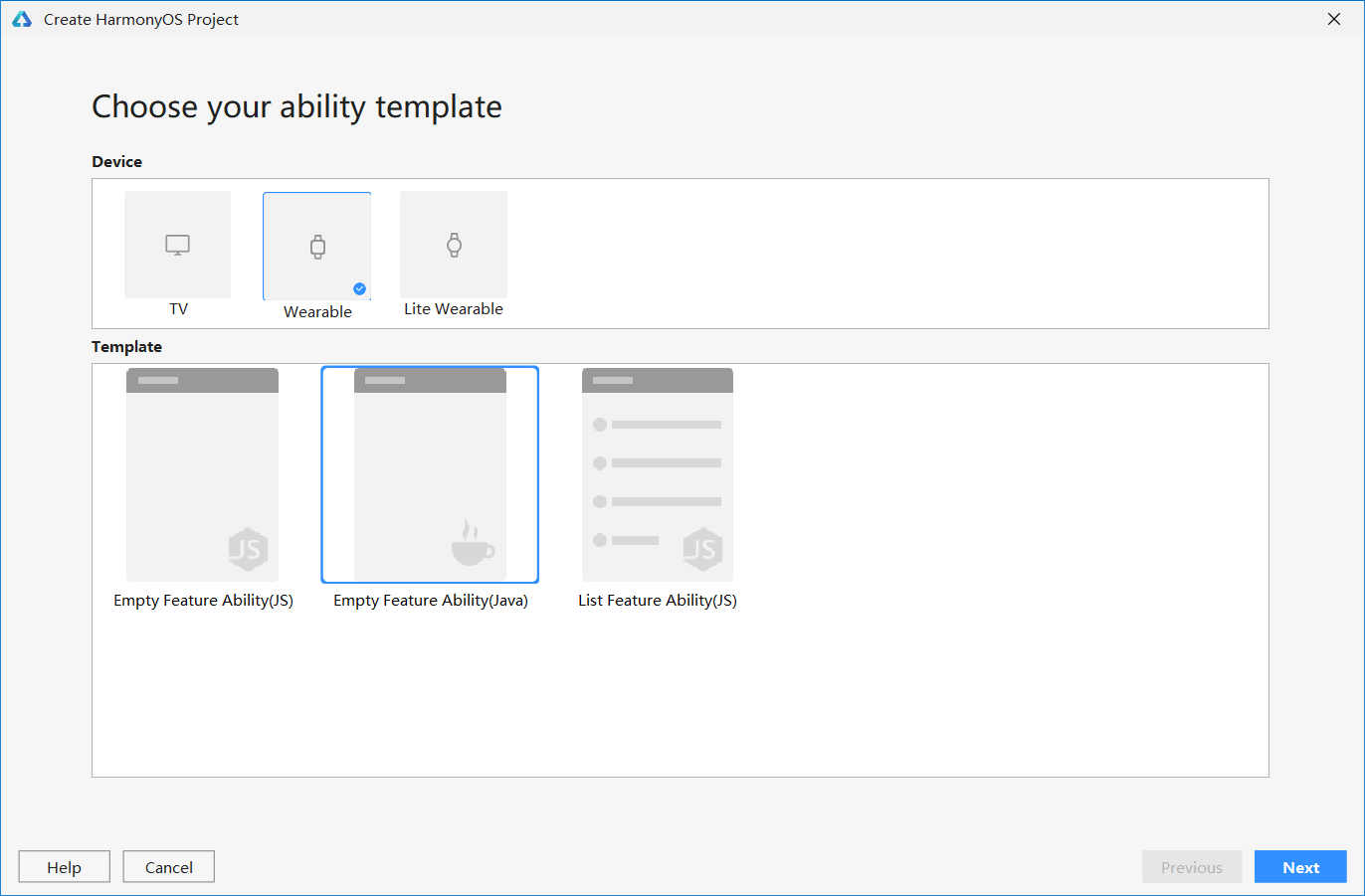Proceed by clicking Next
Viewport: 1365px width, 896px height.
click(1300, 866)
